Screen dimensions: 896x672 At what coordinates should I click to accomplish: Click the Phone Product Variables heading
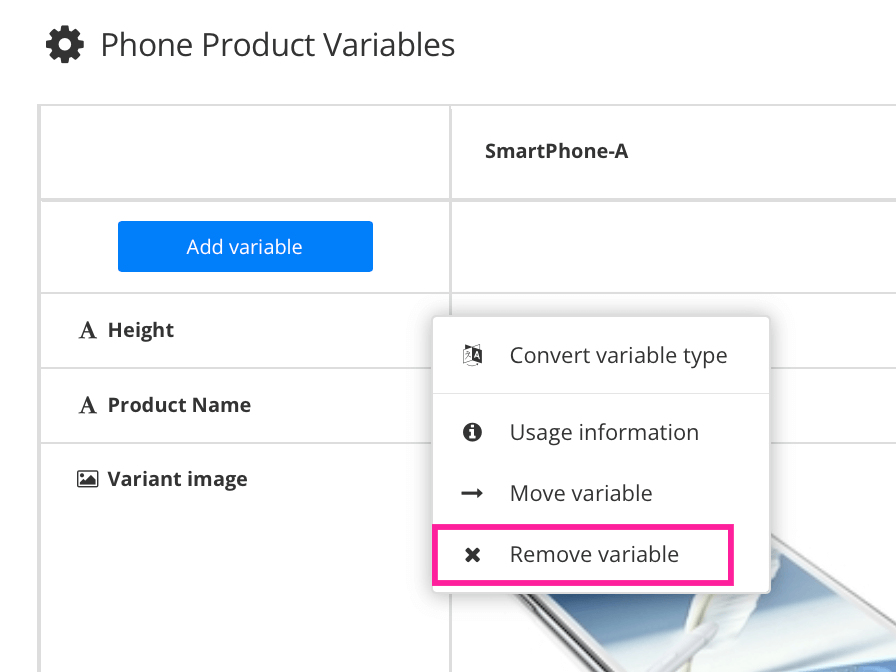click(277, 44)
